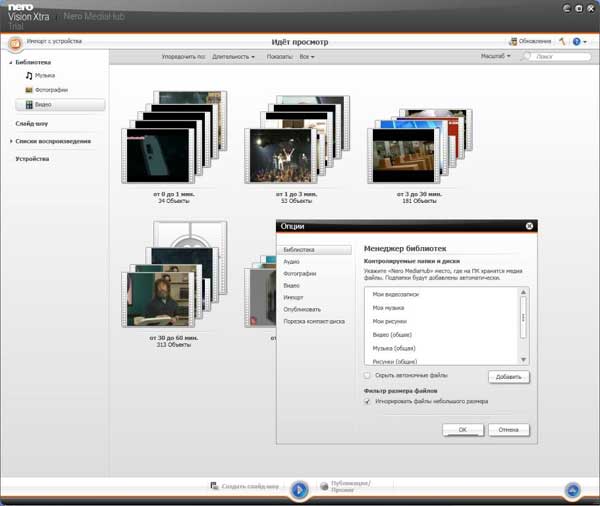
Task: Open the wrench tools icon in header
Action: 561,42
